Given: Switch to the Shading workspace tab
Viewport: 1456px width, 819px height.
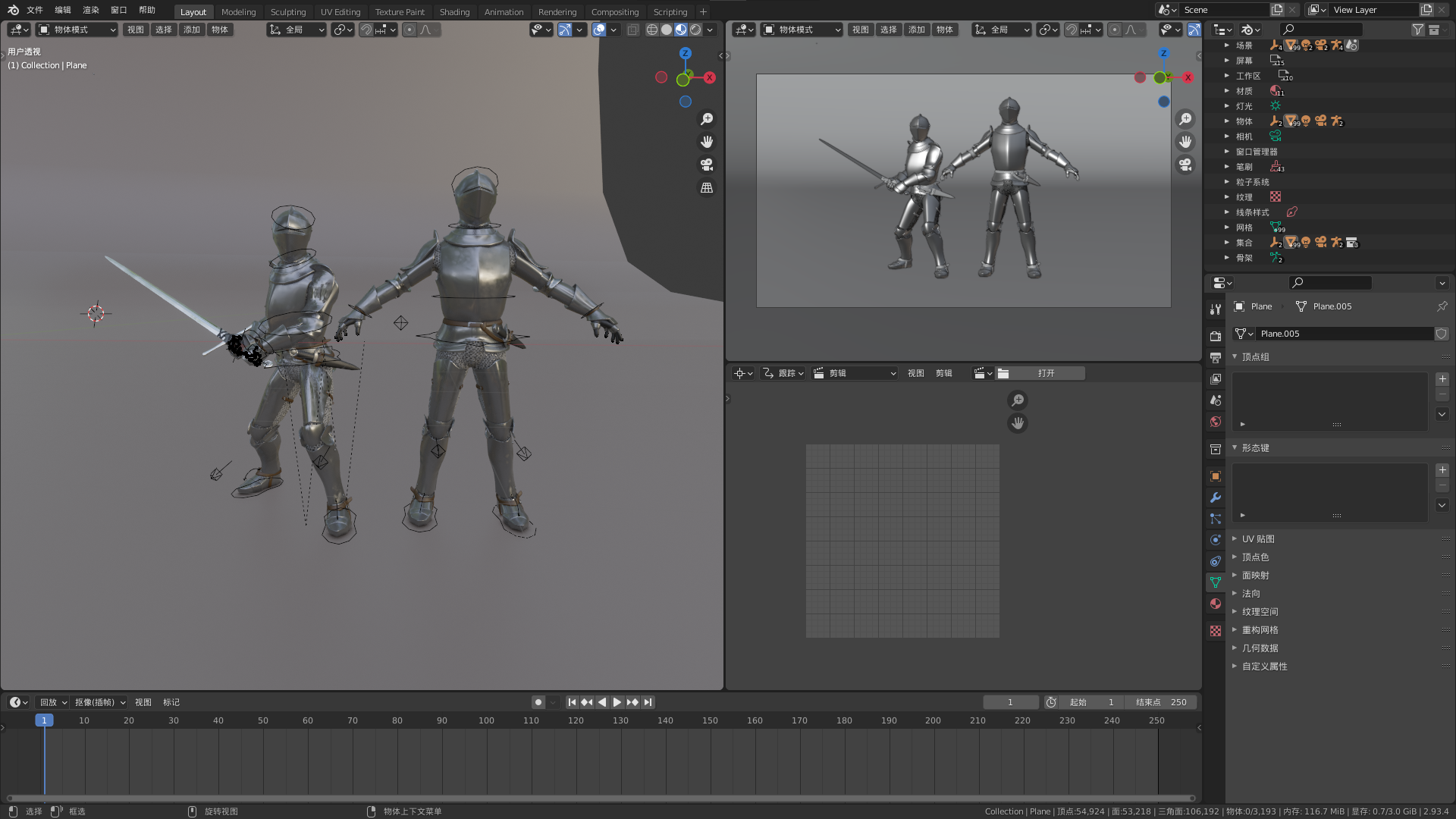Looking at the screenshot, I should point(454,11).
